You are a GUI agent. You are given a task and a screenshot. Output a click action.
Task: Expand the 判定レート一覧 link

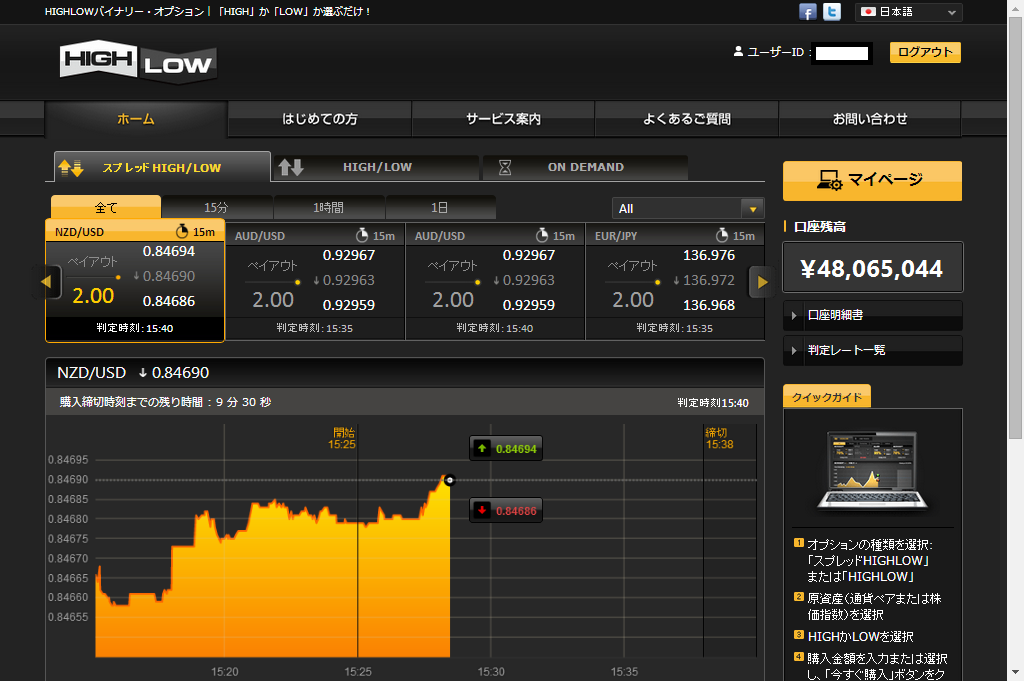click(x=872, y=350)
